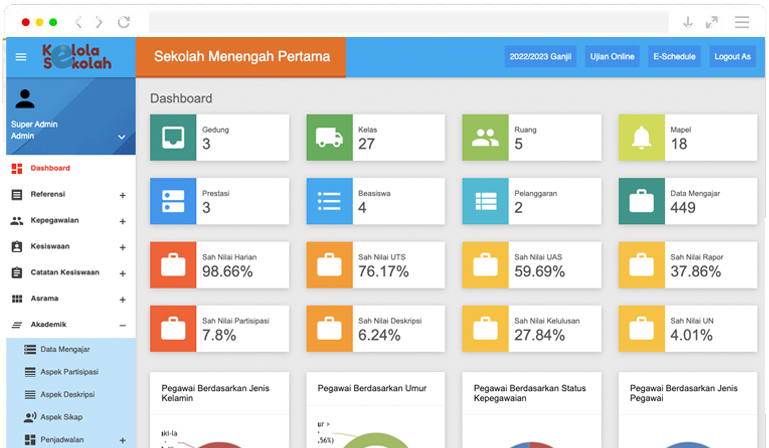Expand Referensi with its plus sign

(x=123, y=195)
